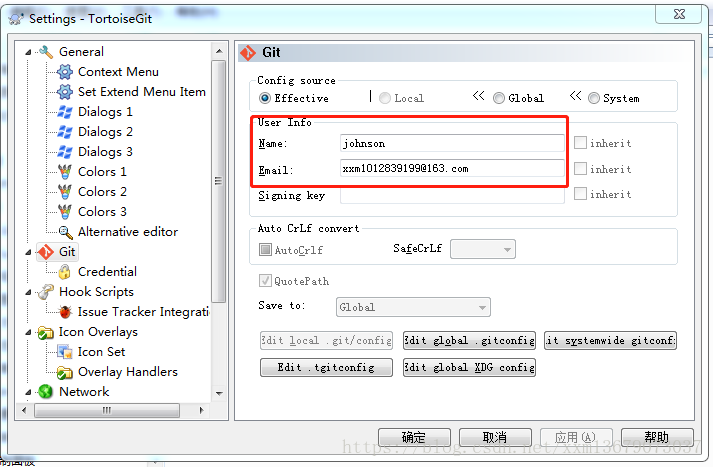The width and height of the screenshot is (713, 467).
Task: Close the Settings dialog
Action: click(x=679, y=14)
